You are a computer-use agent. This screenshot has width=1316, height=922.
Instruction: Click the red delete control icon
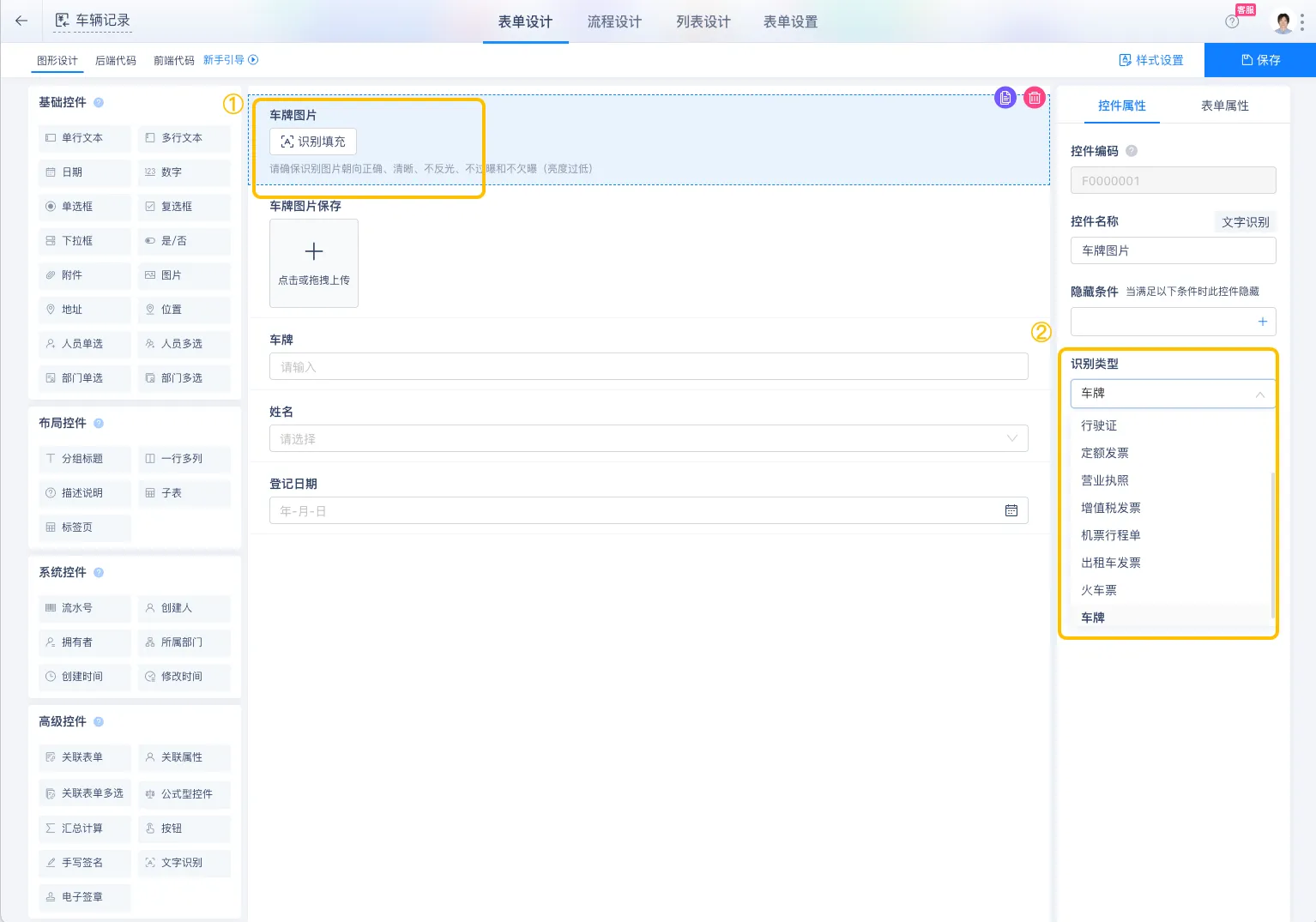pos(1035,98)
